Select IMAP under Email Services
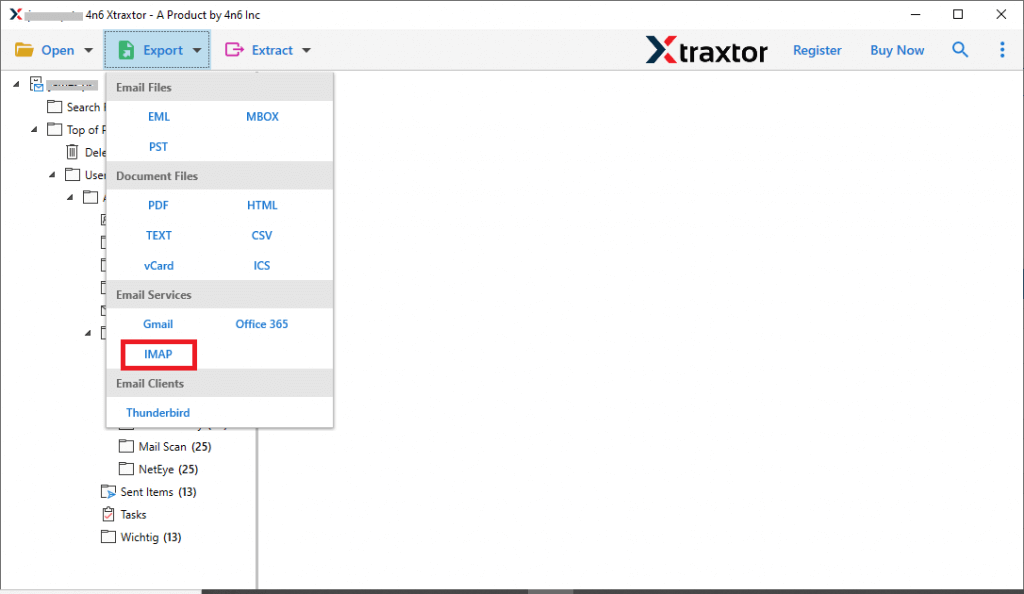Screen dimensions: 1024x594 tap(158, 354)
